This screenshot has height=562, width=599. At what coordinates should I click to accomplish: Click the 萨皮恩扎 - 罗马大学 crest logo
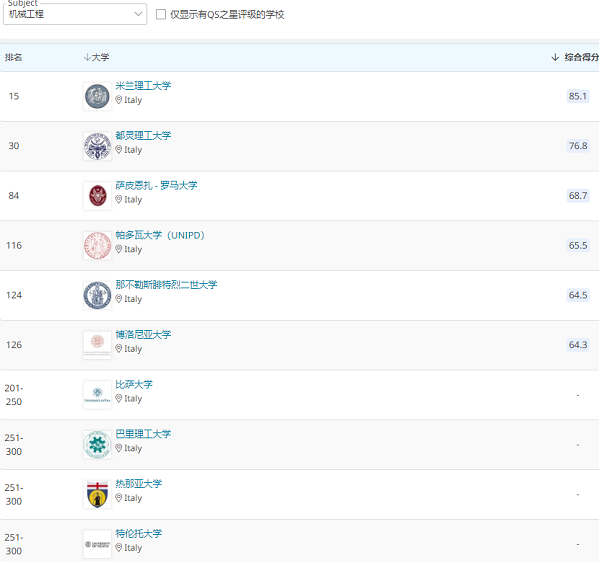[x=97, y=196]
